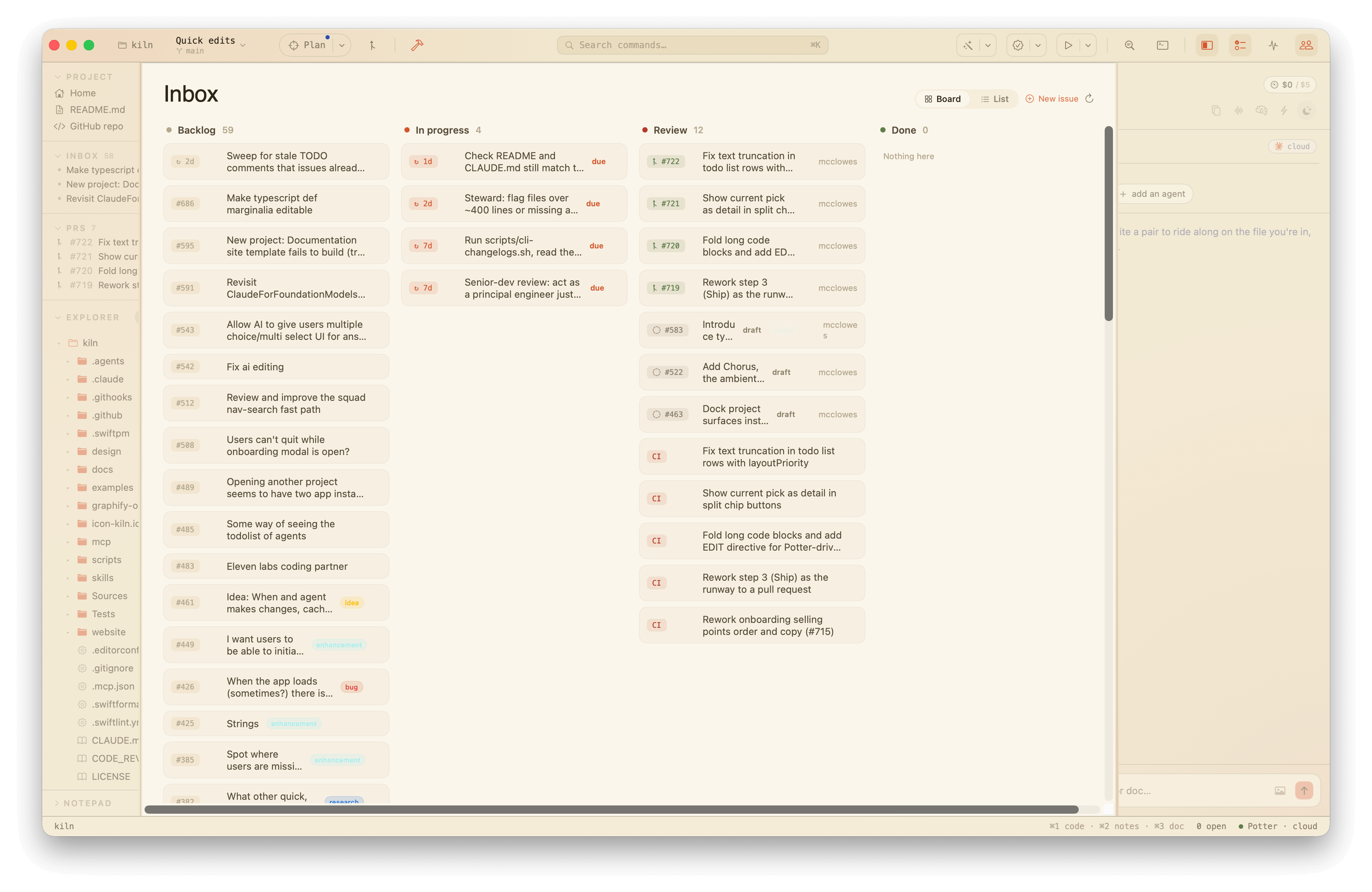
Task: Click the horizontal scrollbar under the board
Action: tap(611, 810)
